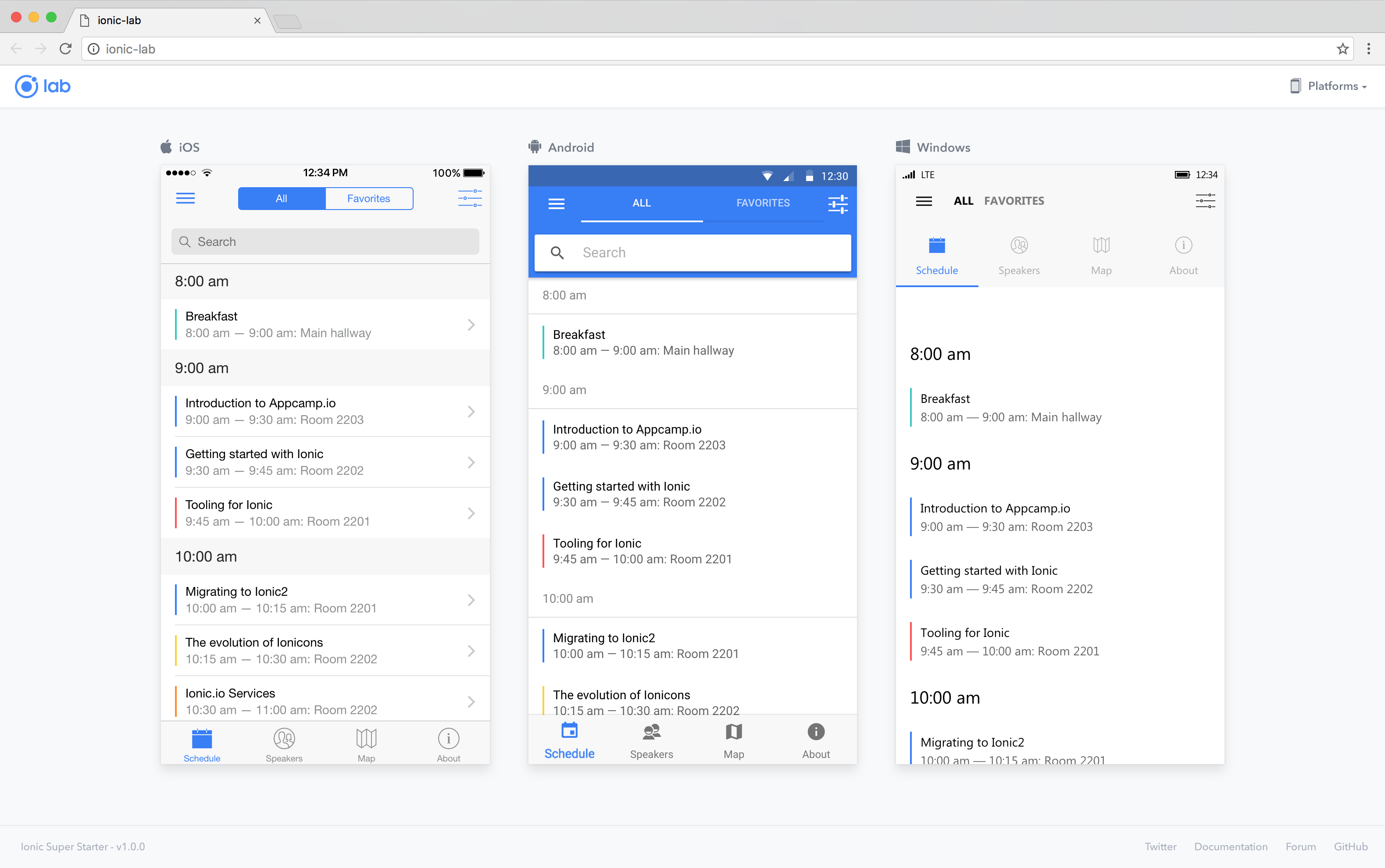This screenshot has width=1385, height=868.
Task: Expand the Breakfast session chevron on iOS
Action: (471, 324)
